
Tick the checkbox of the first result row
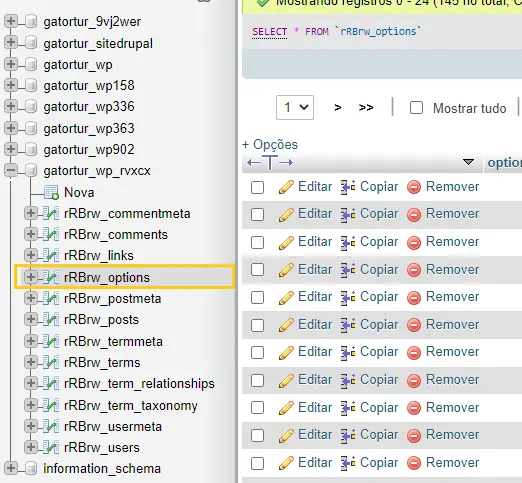[x=257, y=187]
